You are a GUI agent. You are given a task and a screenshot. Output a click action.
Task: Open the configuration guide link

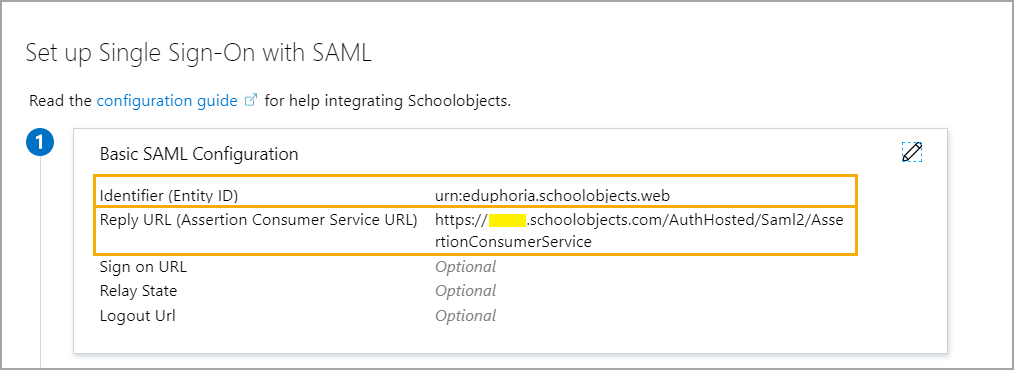click(x=167, y=102)
